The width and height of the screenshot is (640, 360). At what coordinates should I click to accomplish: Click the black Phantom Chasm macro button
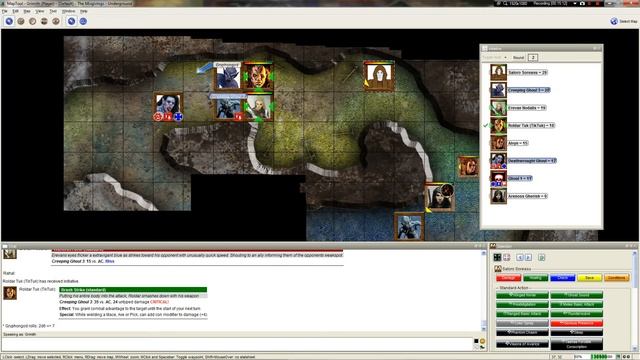pyautogui.click(x=522, y=333)
